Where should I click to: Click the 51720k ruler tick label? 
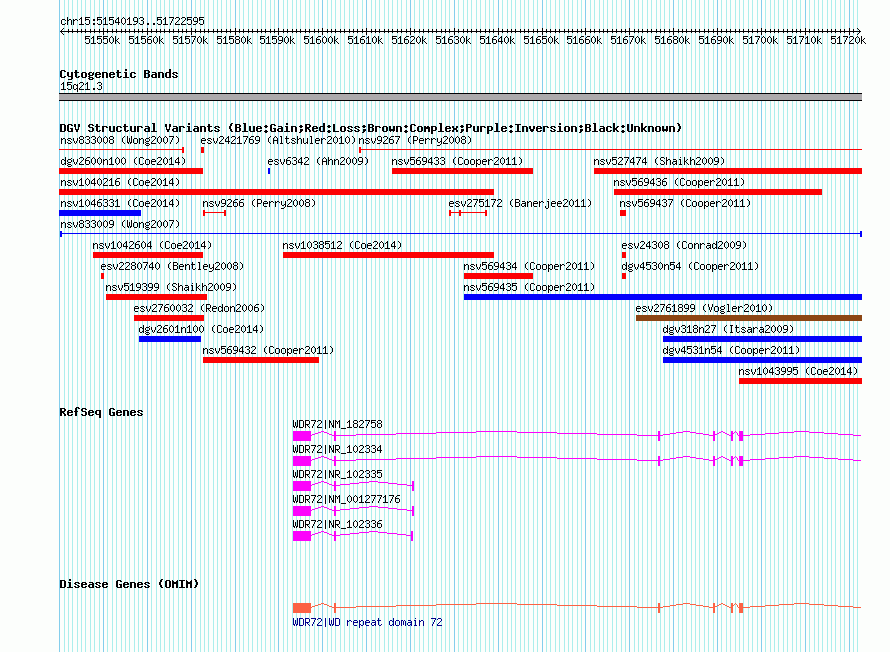(x=848, y=40)
